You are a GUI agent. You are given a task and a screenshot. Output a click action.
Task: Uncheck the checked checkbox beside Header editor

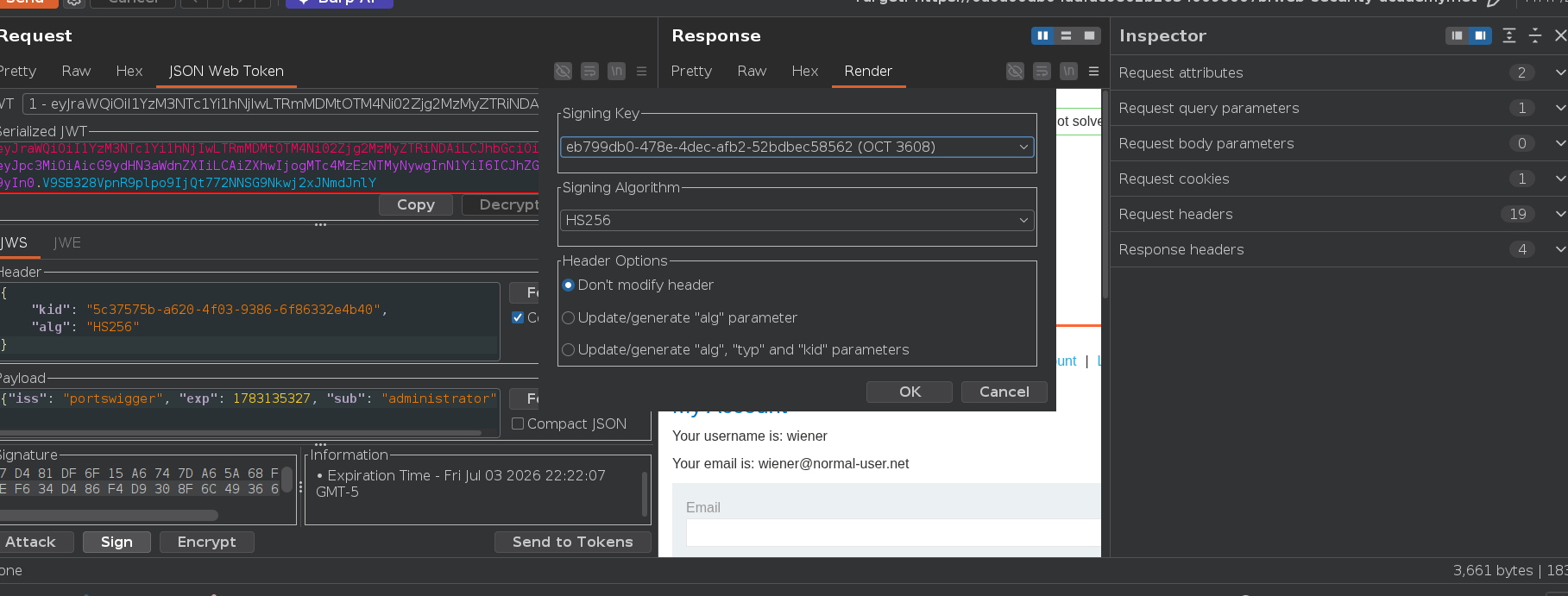pos(518,317)
